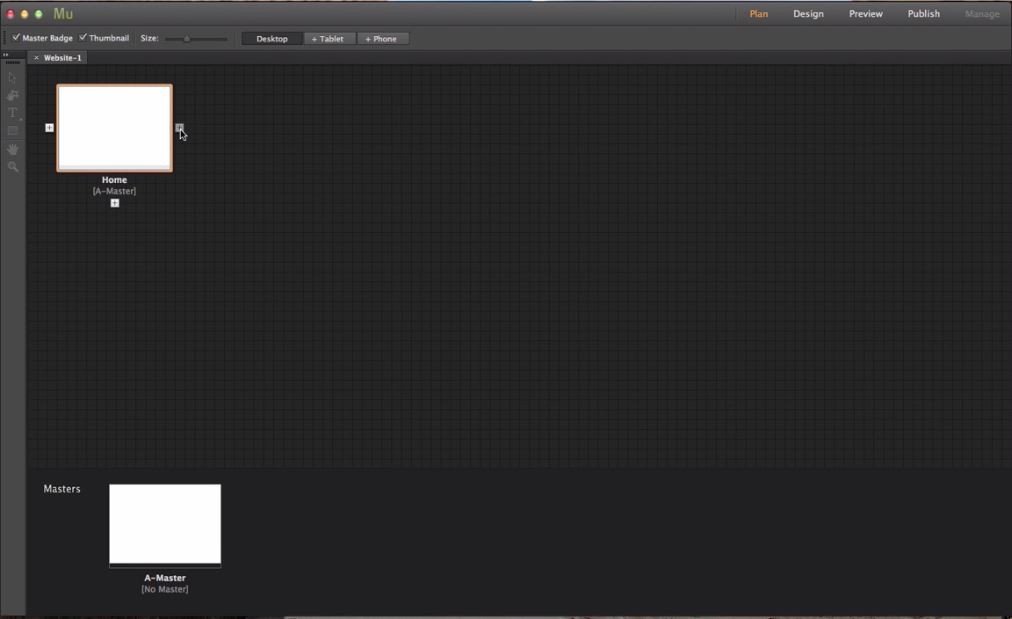Select the Crop tool
This screenshot has height=619, width=1012.
(12, 96)
